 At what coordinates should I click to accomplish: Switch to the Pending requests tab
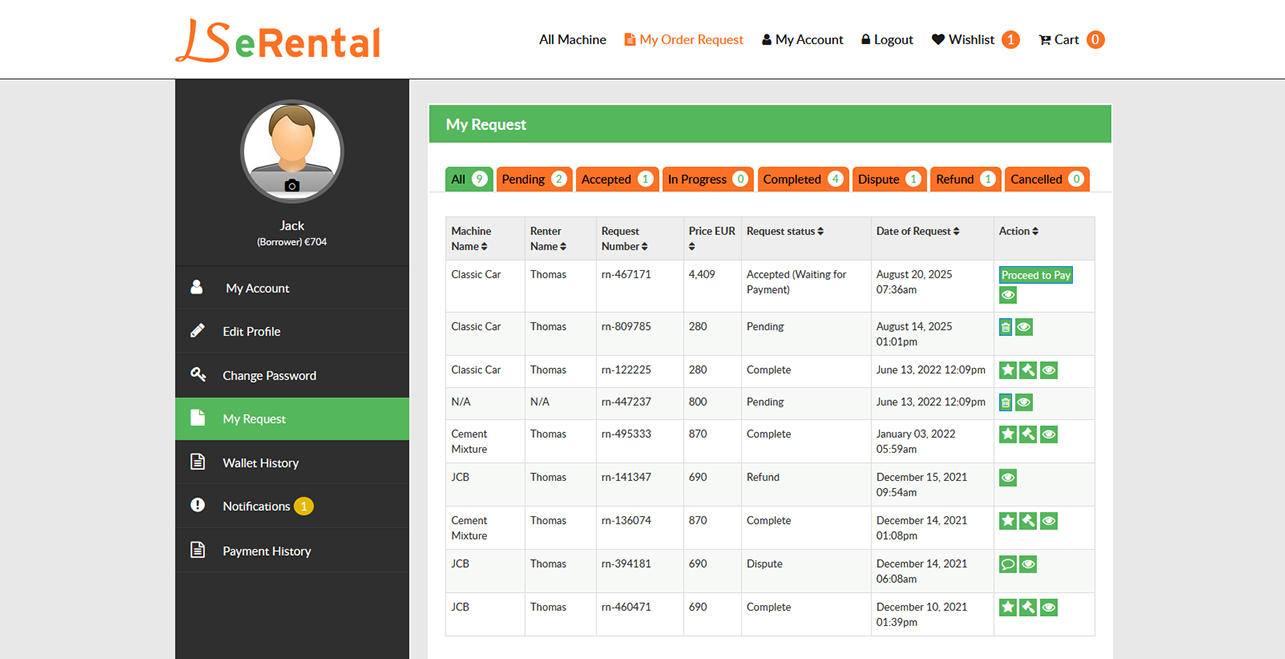533,178
